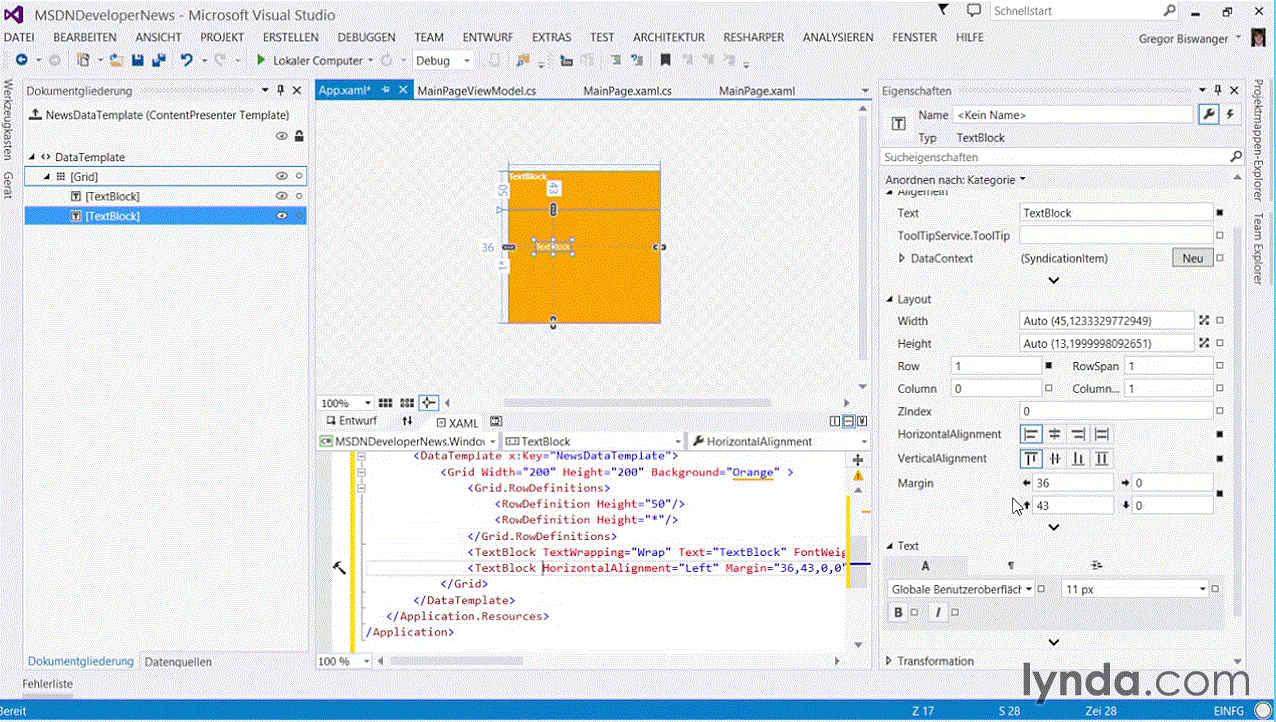
Task: Set HorizontalAlignment to Left
Action: [x=1030, y=434]
